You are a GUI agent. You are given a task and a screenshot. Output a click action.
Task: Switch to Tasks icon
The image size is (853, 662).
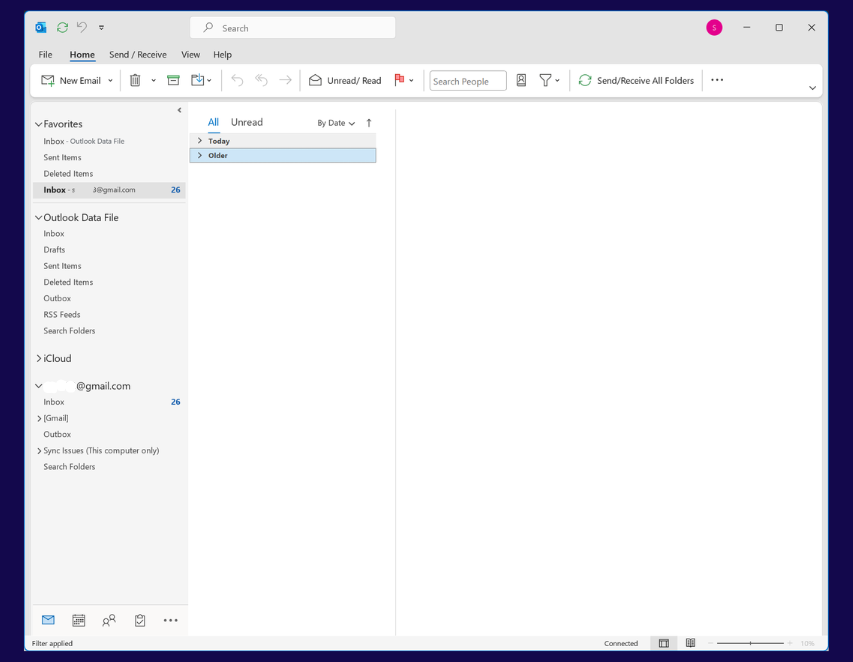[140, 620]
